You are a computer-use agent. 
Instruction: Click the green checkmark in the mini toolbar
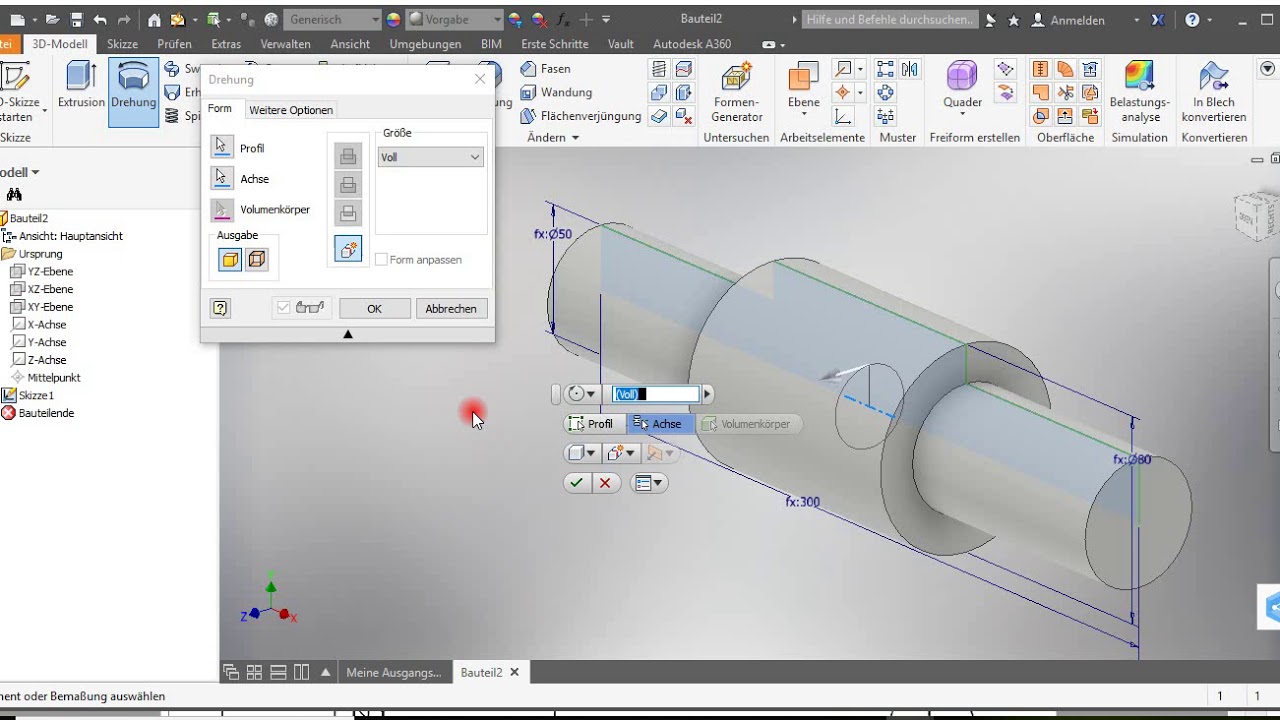coord(577,483)
